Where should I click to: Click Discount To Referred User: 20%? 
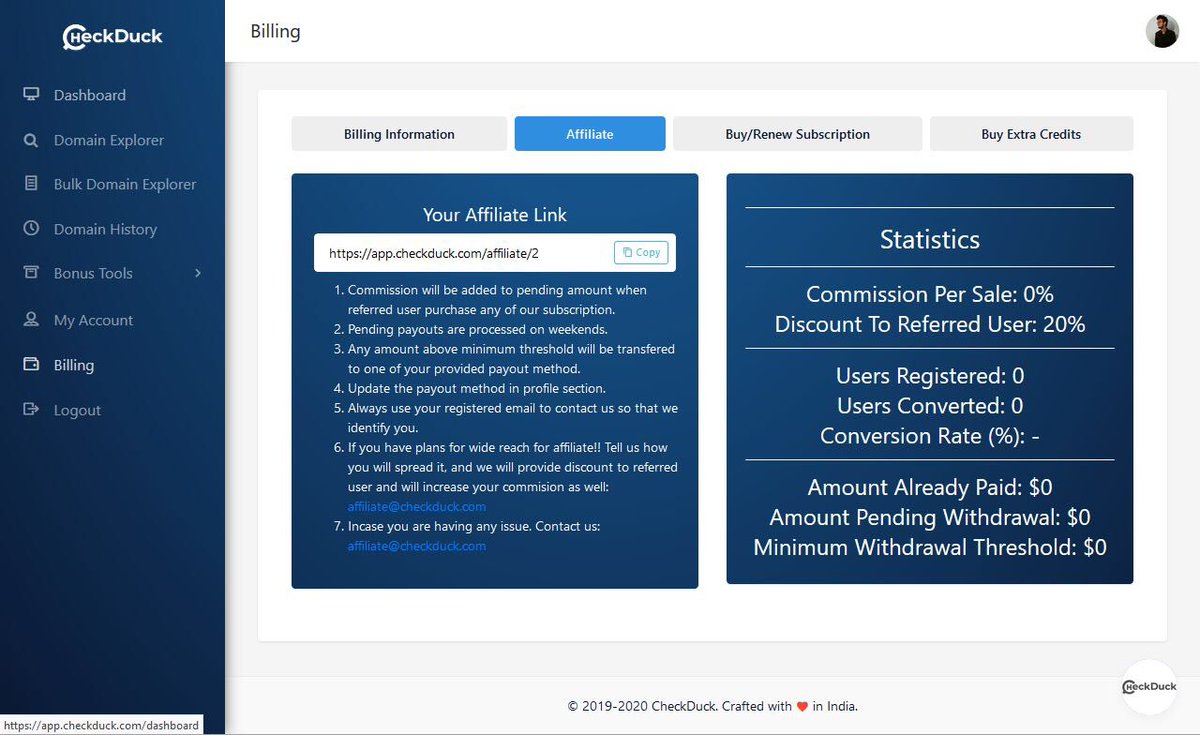[930, 324]
